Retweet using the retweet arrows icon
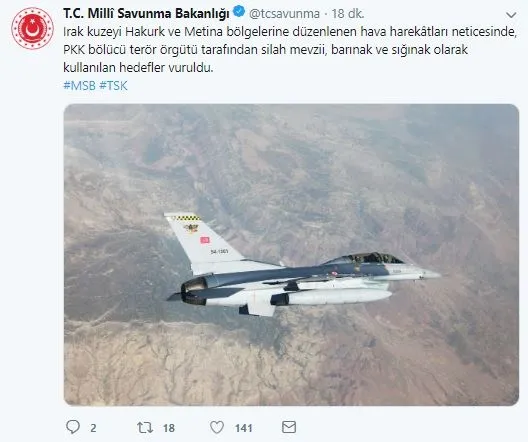Image resolution: width=528 pixels, height=442 pixels. [145, 428]
